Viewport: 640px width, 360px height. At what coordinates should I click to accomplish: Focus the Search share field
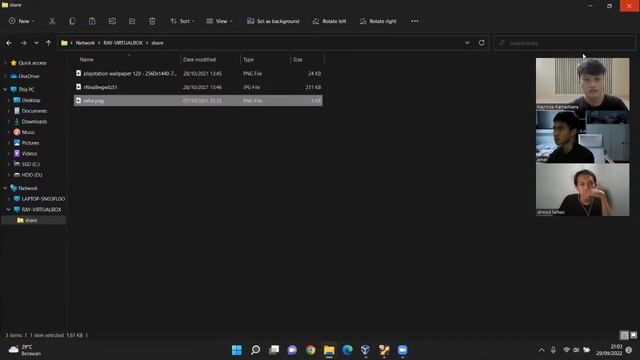click(564, 43)
